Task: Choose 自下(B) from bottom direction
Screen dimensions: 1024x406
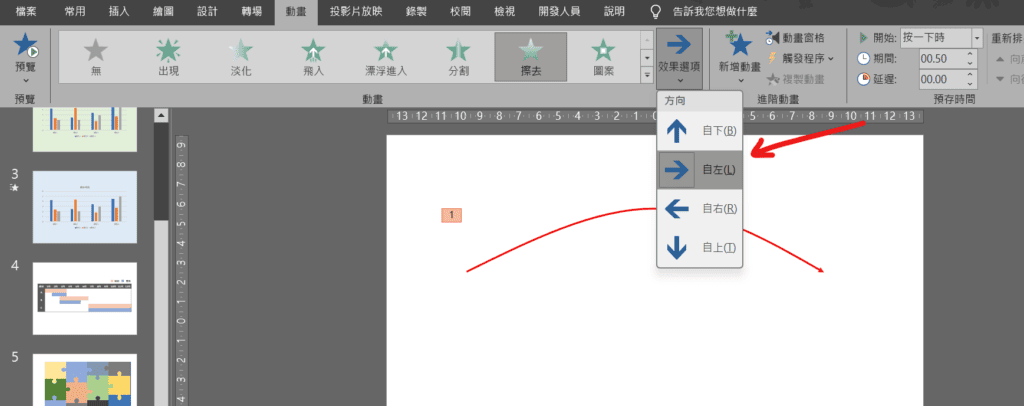Action: 699,131
